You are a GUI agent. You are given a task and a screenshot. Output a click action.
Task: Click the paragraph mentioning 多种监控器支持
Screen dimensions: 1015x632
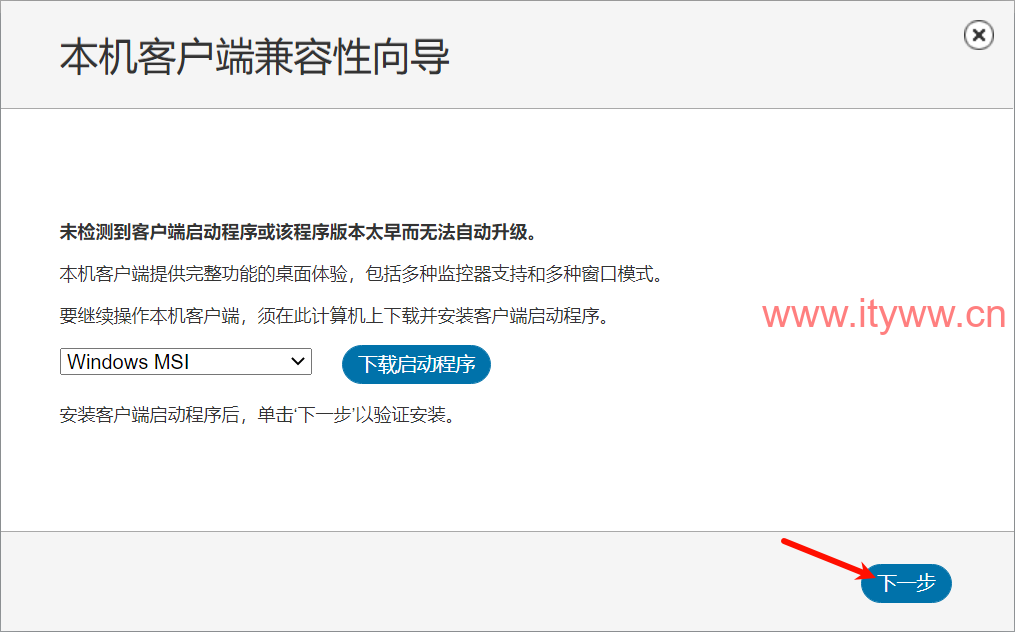pos(362,274)
